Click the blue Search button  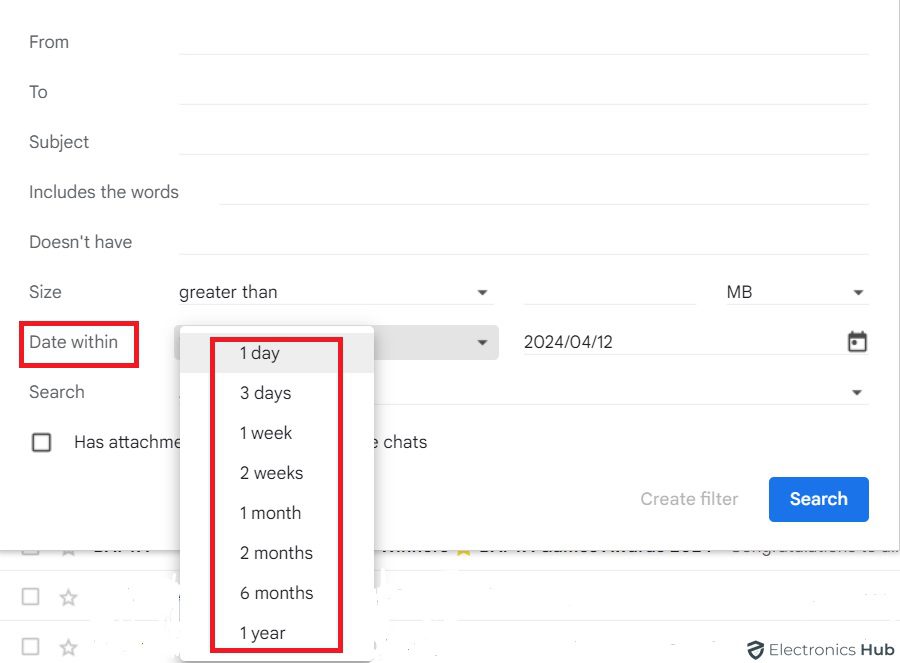[x=818, y=499]
